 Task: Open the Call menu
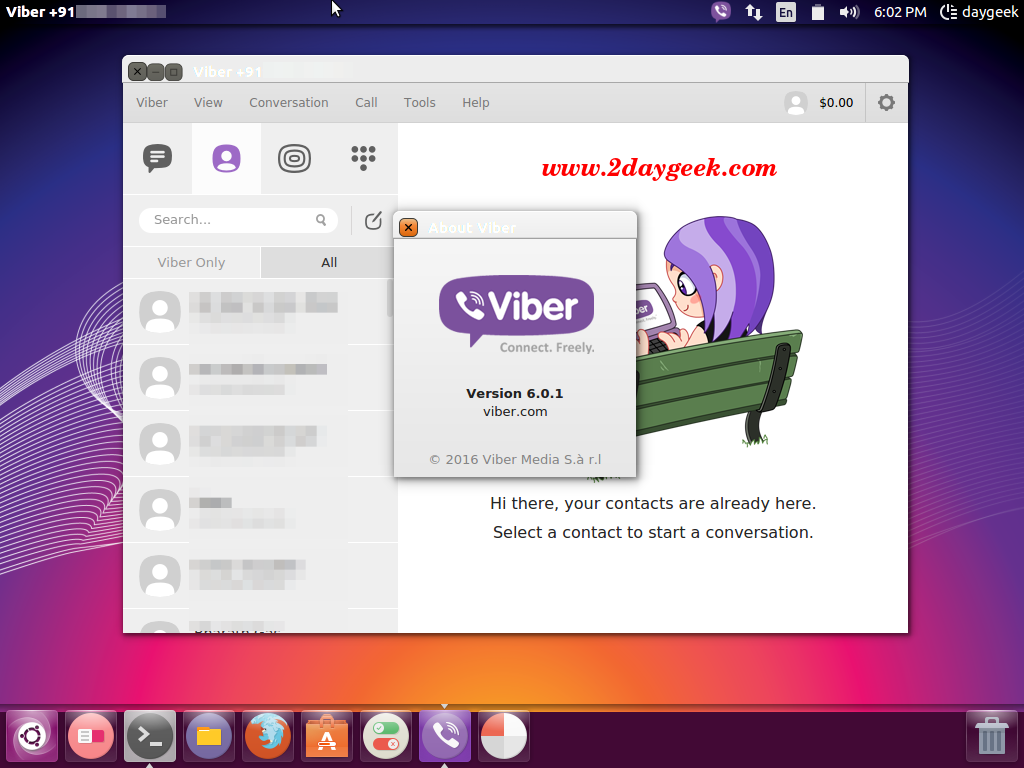366,103
